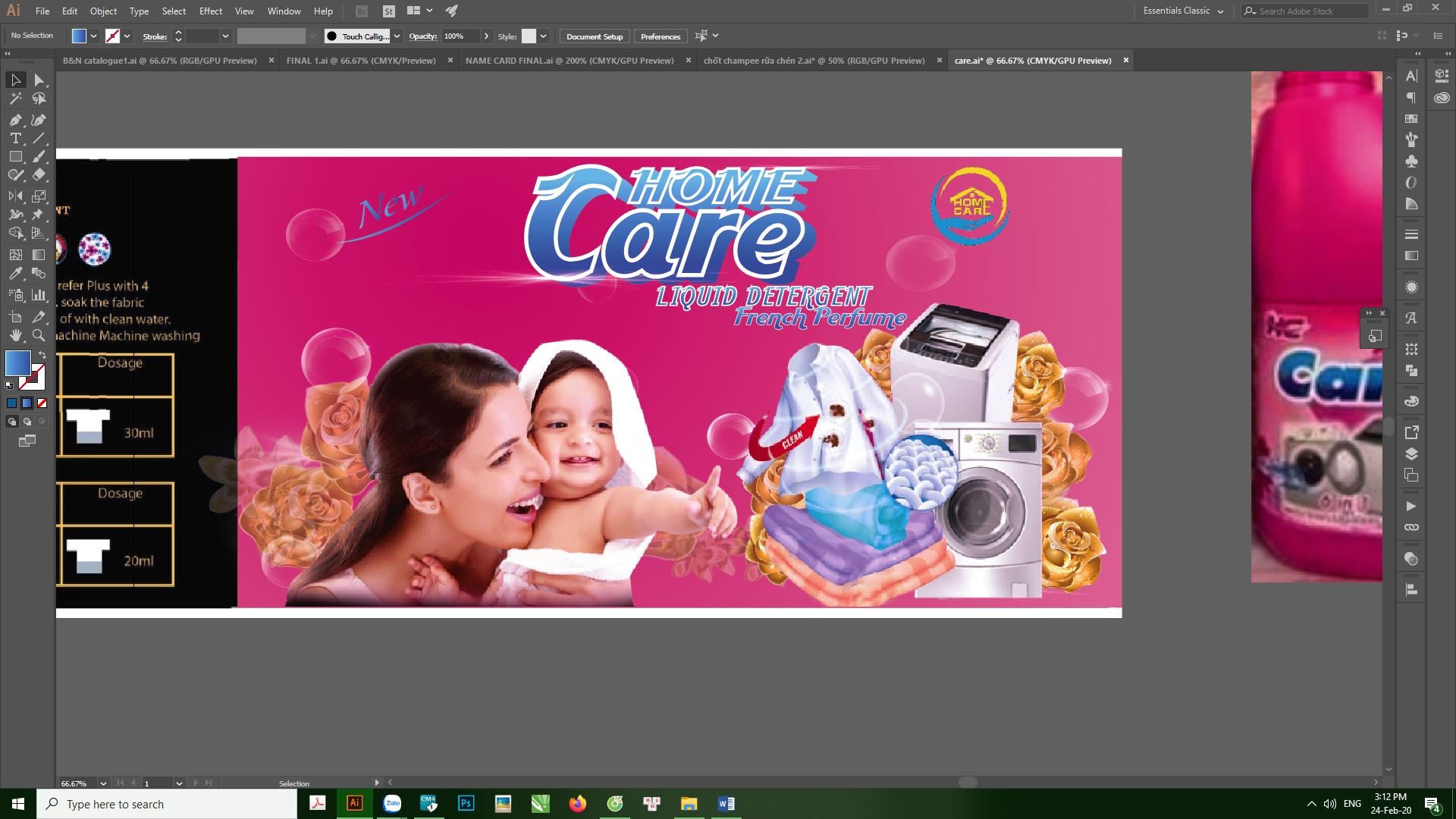Choose the Magic Wand tool

click(16, 99)
